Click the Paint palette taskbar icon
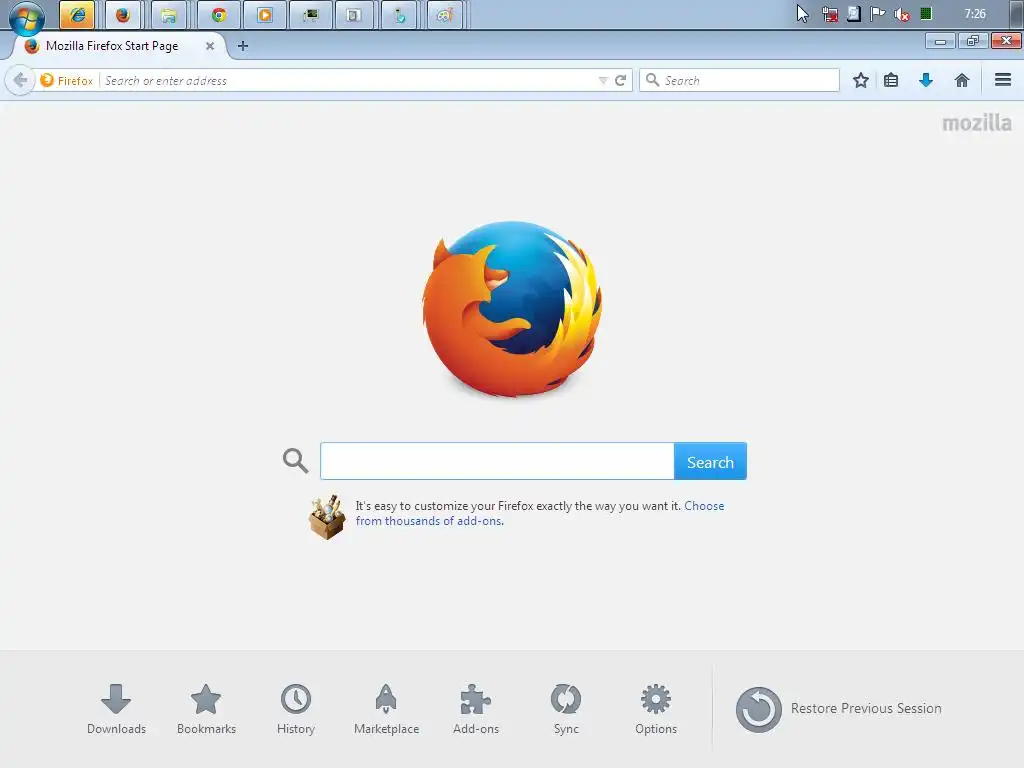 click(445, 14)
